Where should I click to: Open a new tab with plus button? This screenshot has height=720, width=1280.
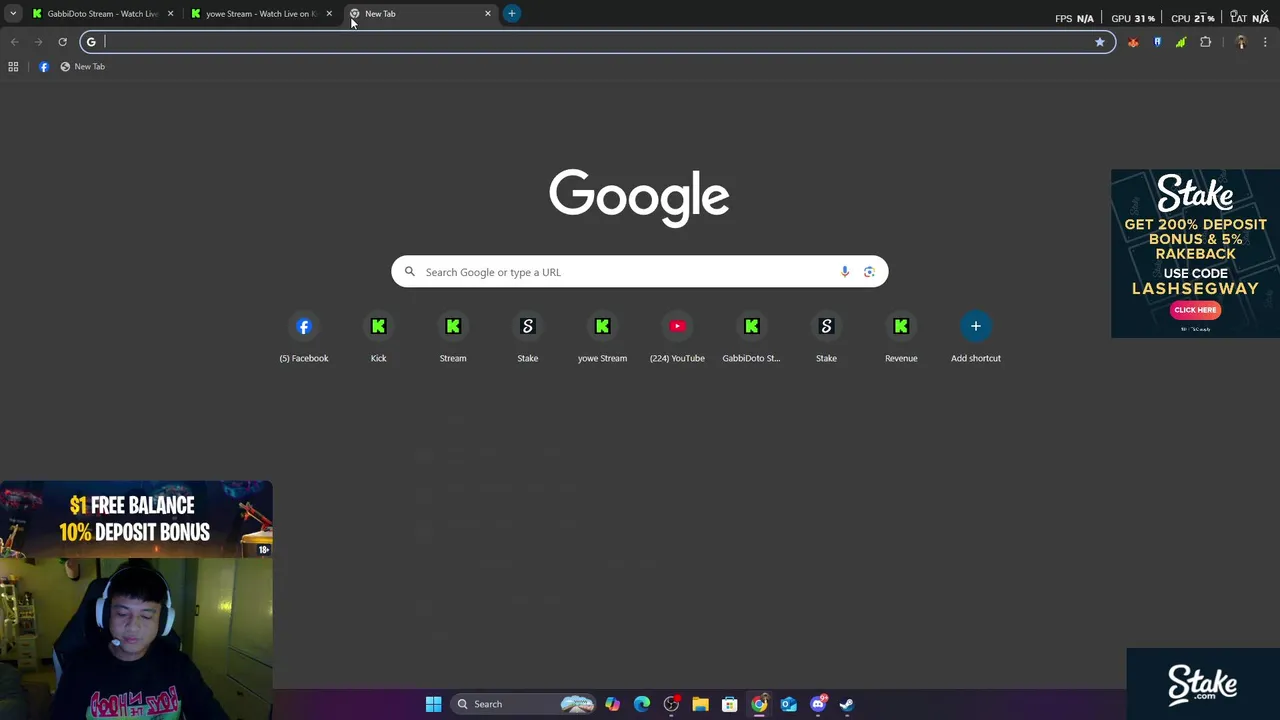511,14
